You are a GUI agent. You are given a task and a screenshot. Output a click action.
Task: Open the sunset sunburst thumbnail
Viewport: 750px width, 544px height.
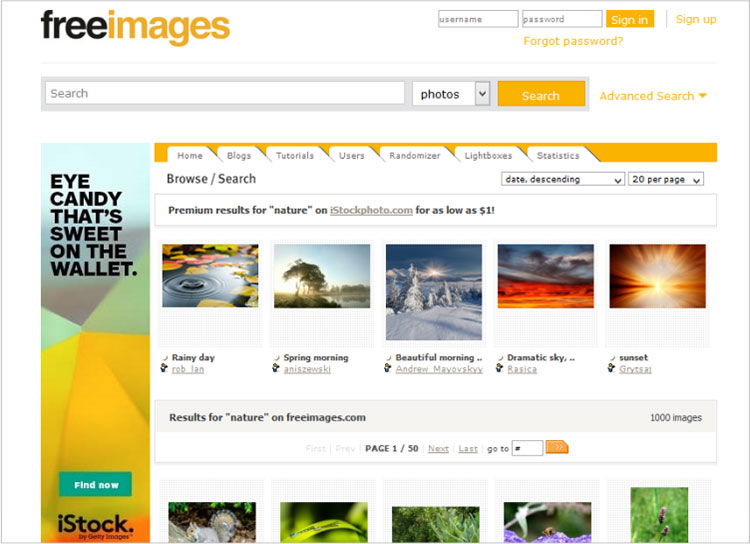[x=657, y=276]
